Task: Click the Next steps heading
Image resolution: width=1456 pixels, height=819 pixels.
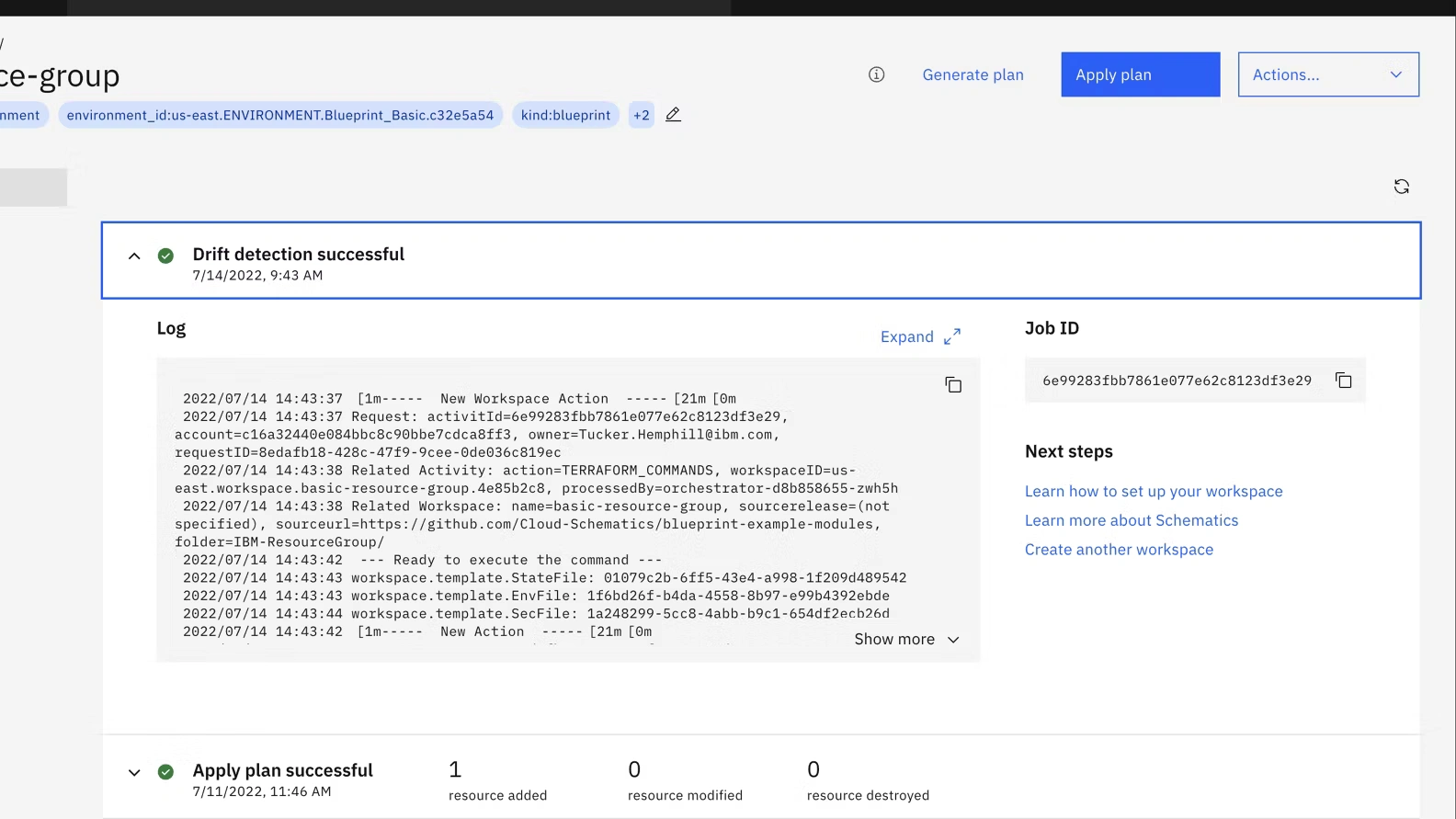Action: click(1068, 451)
